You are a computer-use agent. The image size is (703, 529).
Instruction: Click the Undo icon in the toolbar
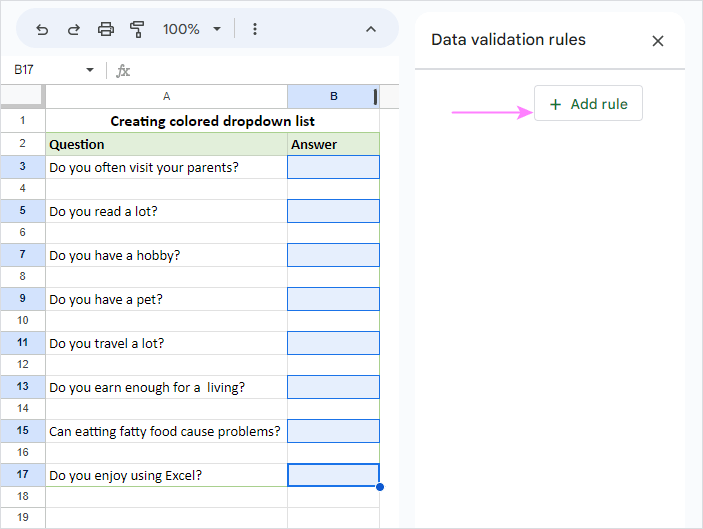click(x=42, y=30)
